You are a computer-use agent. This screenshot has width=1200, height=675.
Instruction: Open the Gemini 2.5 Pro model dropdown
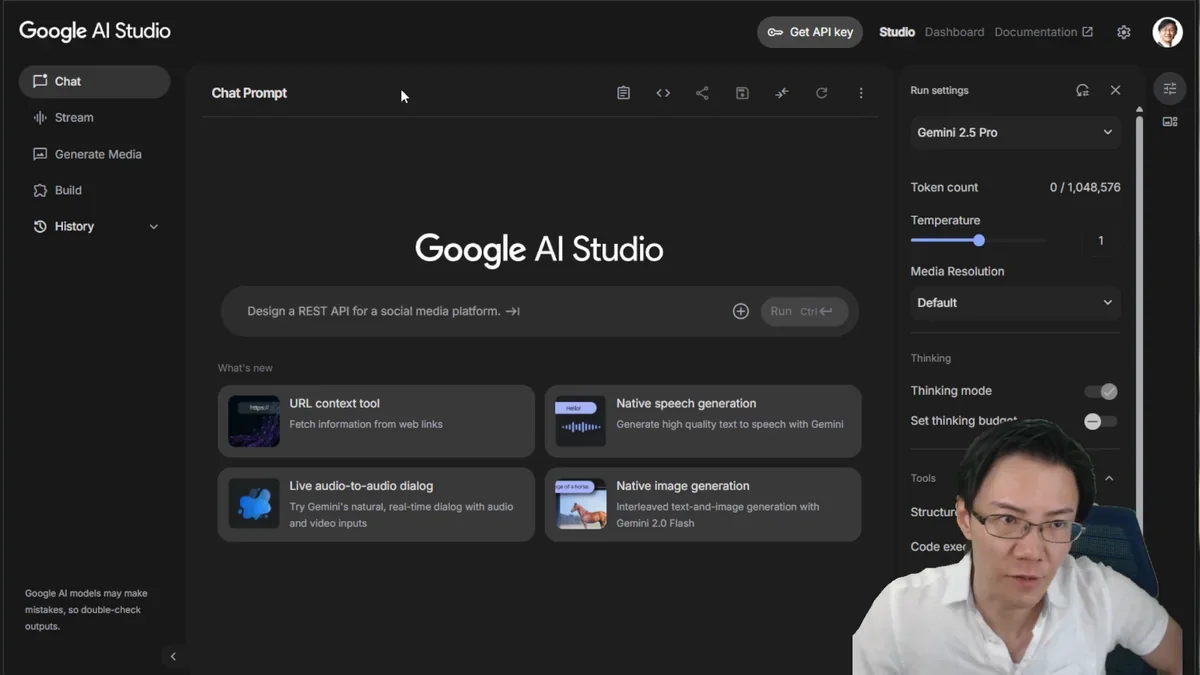click(1015, 132)
